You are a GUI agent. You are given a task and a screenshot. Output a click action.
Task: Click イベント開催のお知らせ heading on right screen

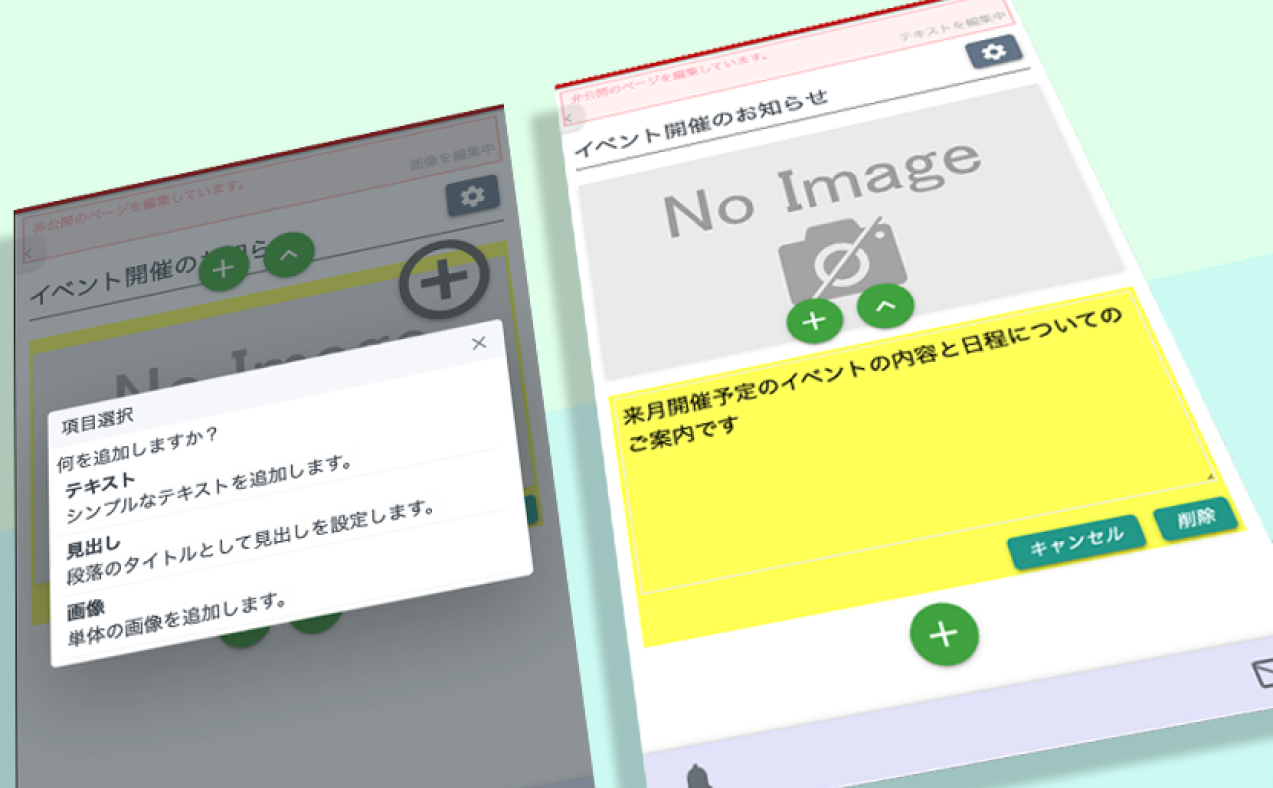click(702, 124)
